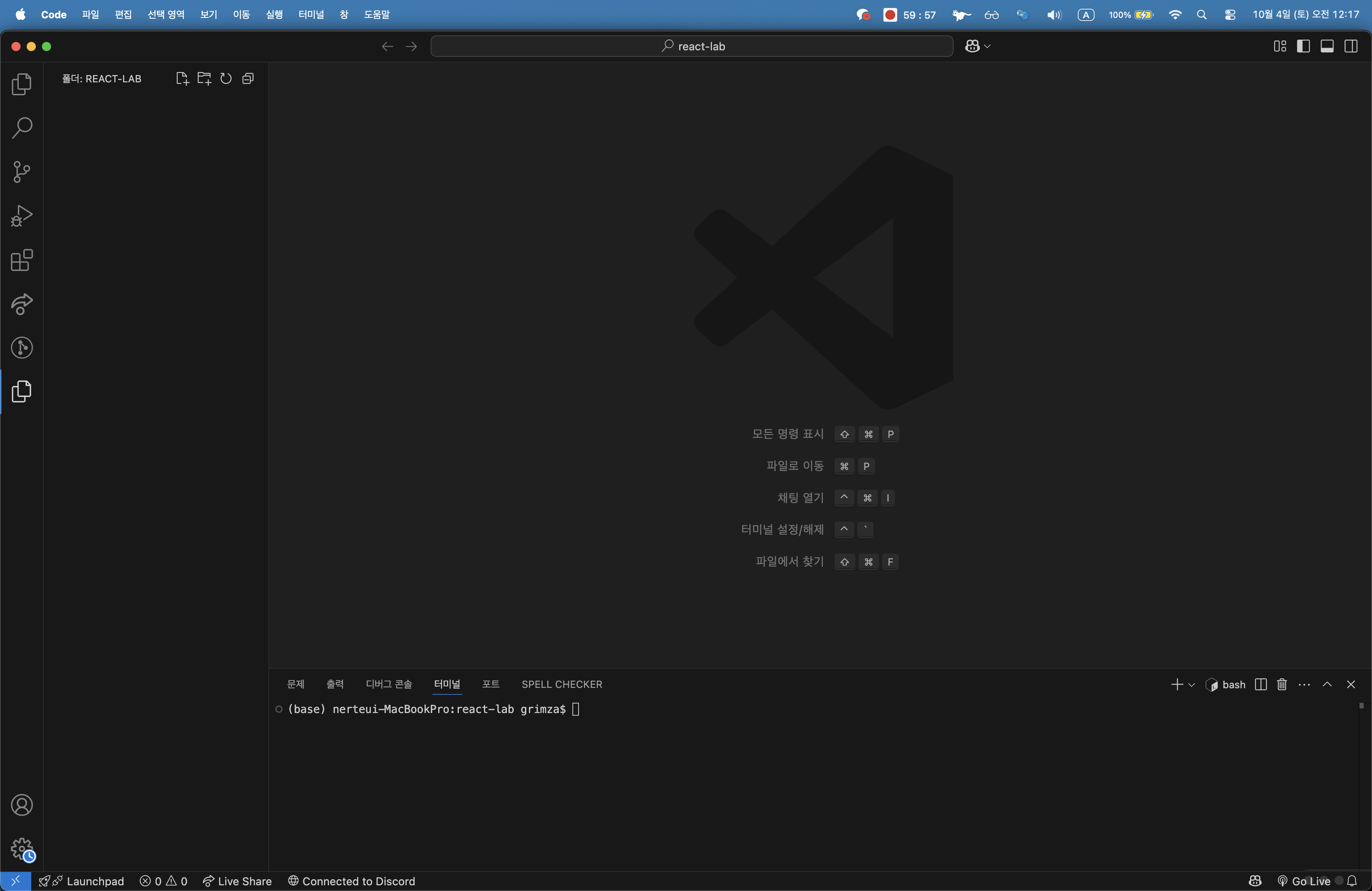Image resolution: width=1372 pixels, height=891 pixels.
Task: Create a new file in REACT-LAB folder
Action: 181,79
